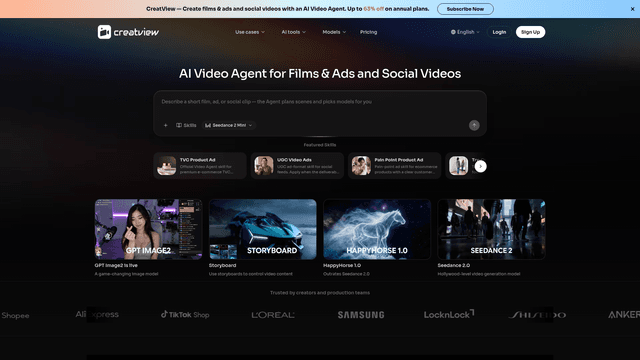Expand the Models menu
640x360 pixels.
click(x=334, y=32)
